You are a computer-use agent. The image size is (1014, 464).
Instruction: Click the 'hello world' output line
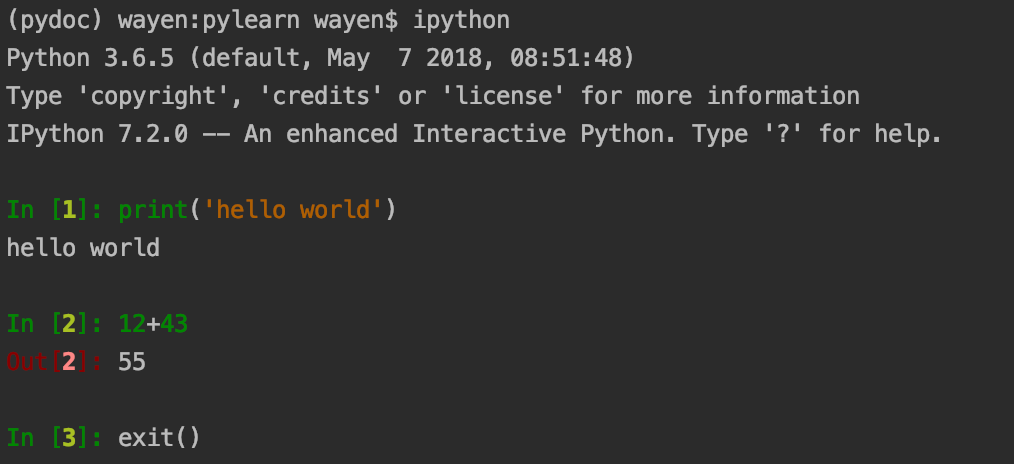click(83, 248)
